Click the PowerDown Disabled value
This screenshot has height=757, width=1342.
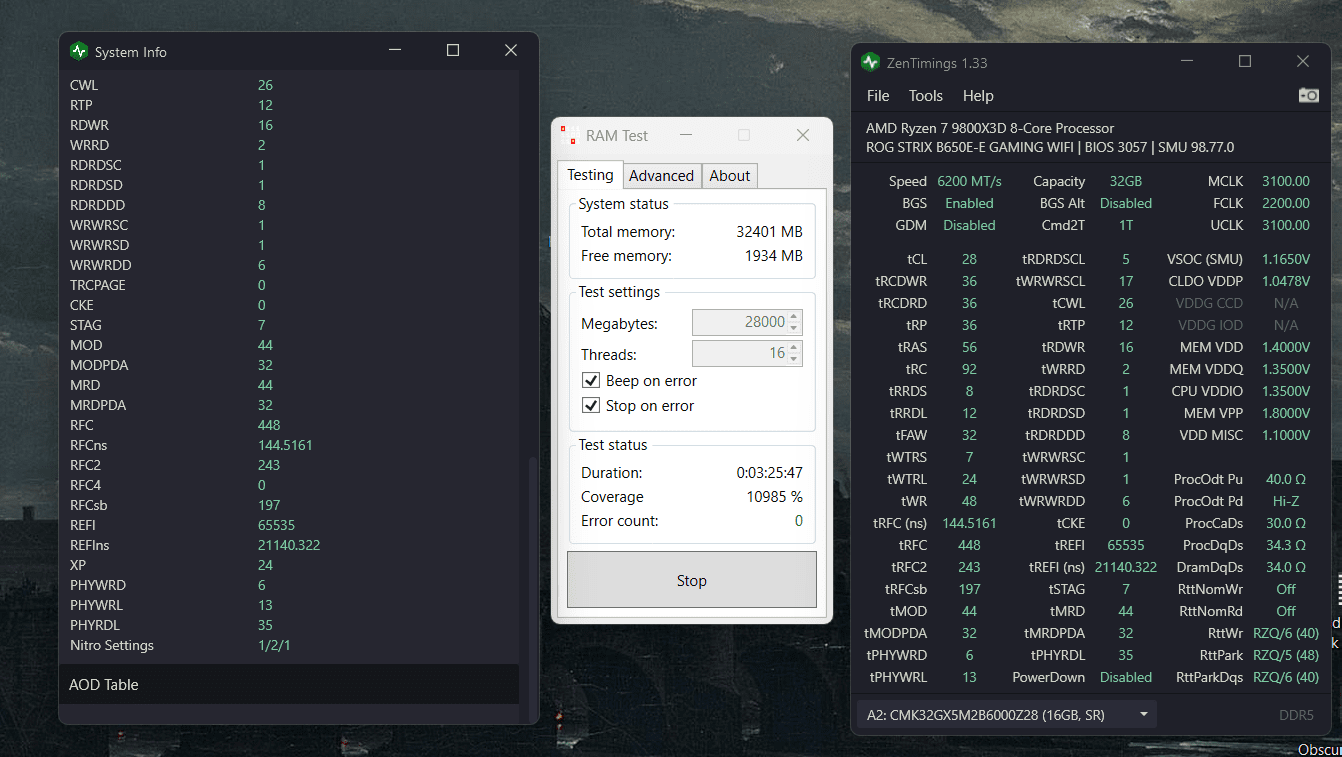pyautogui.click(x=1126, y=677)
